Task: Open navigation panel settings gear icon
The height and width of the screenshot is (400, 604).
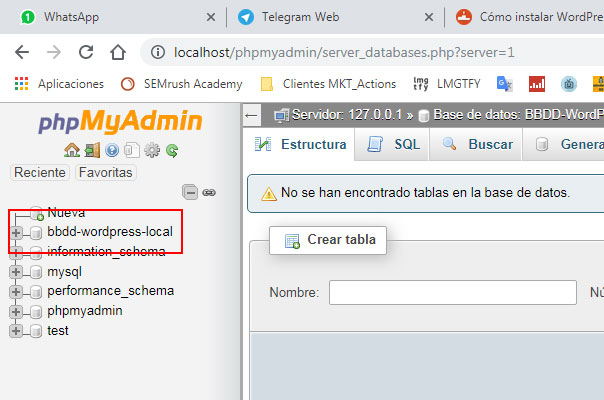Action: (152, 150)
